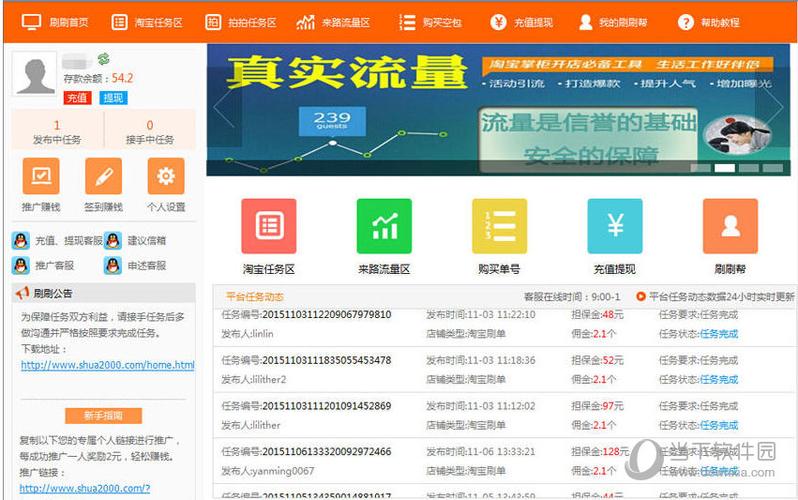Click banner's left previous-slide arrow

(222, 109)
